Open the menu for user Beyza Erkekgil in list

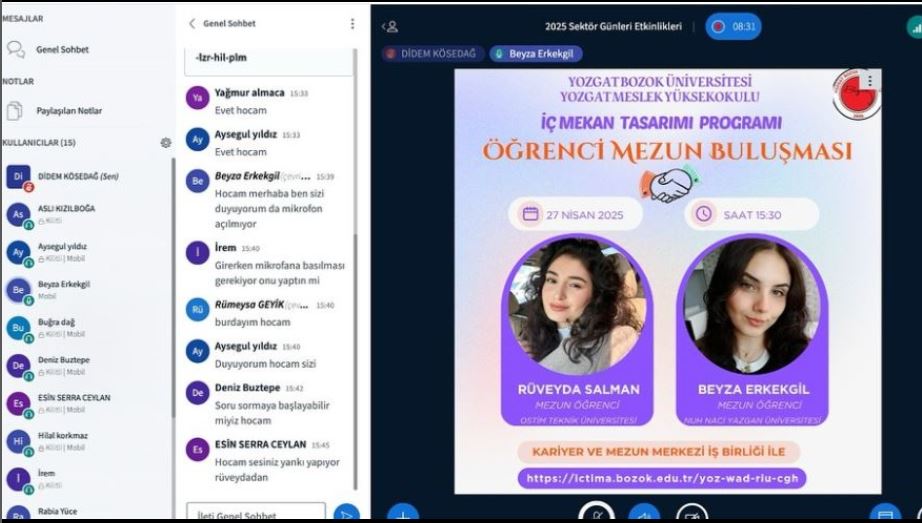tap(88, 289)
